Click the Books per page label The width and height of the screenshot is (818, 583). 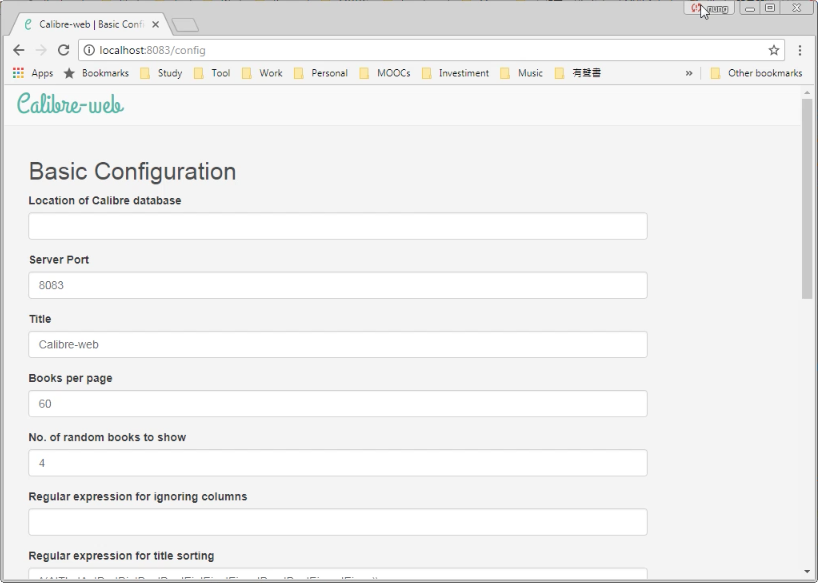70,378
